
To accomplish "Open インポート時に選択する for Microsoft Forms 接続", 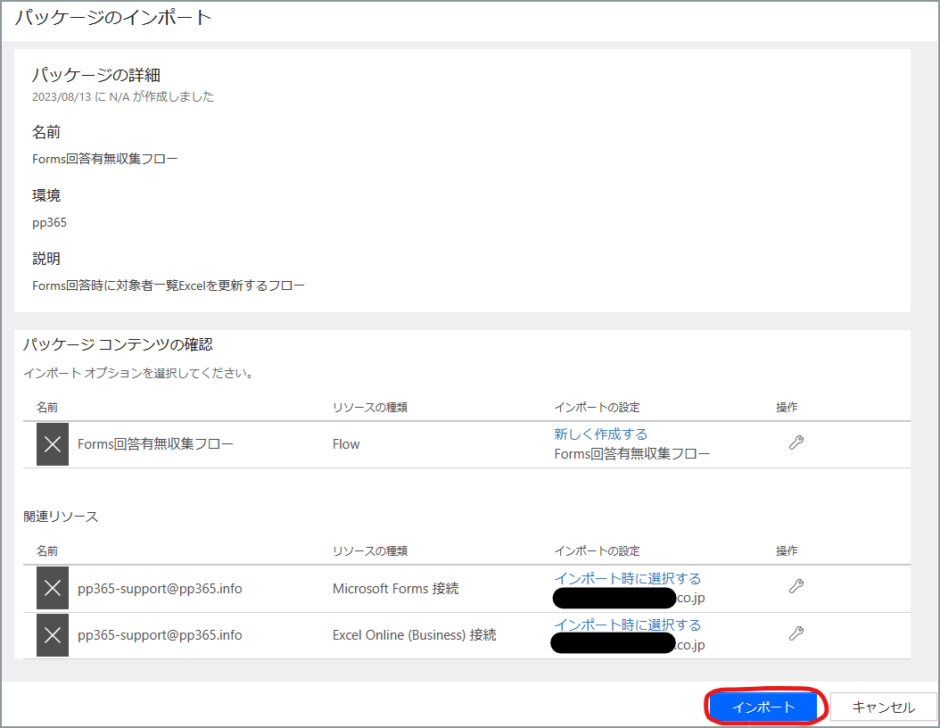I will click(x=627, y=578).
